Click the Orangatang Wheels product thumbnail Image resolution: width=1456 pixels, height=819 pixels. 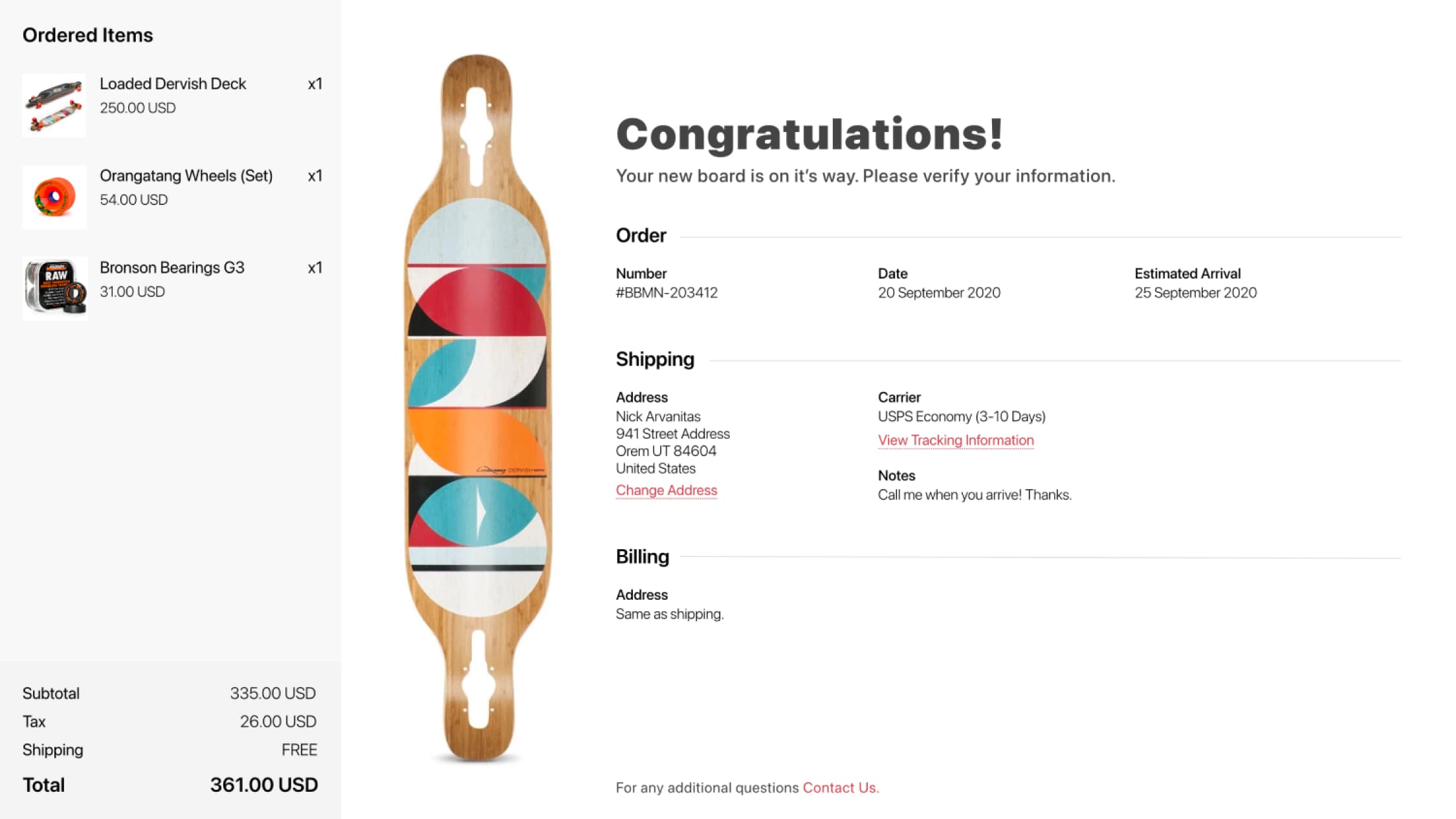(54, 197)
